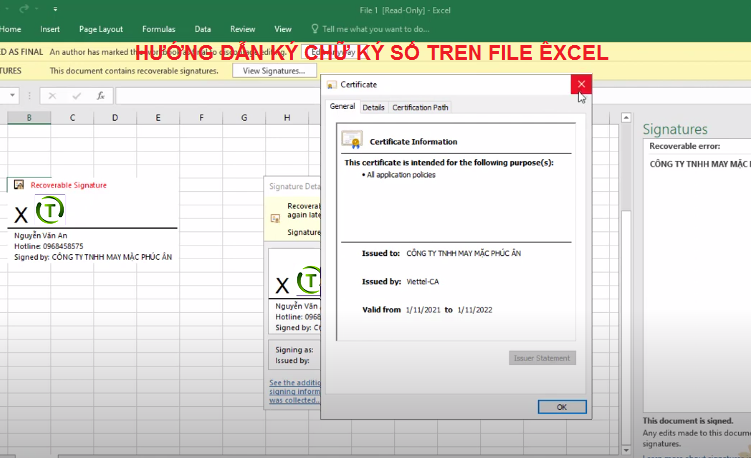Screen dimensions: 751x458
Task: Click the 'Issued to' company name
Action: click(464, 253)
